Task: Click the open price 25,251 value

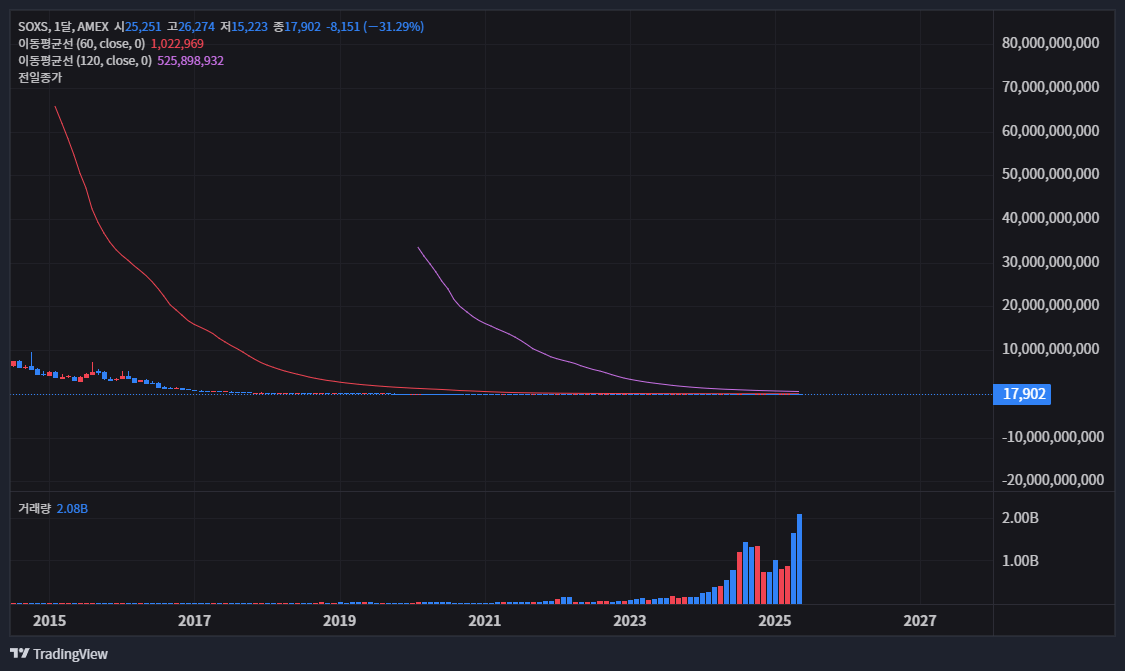Action: (x=143, y=27)
